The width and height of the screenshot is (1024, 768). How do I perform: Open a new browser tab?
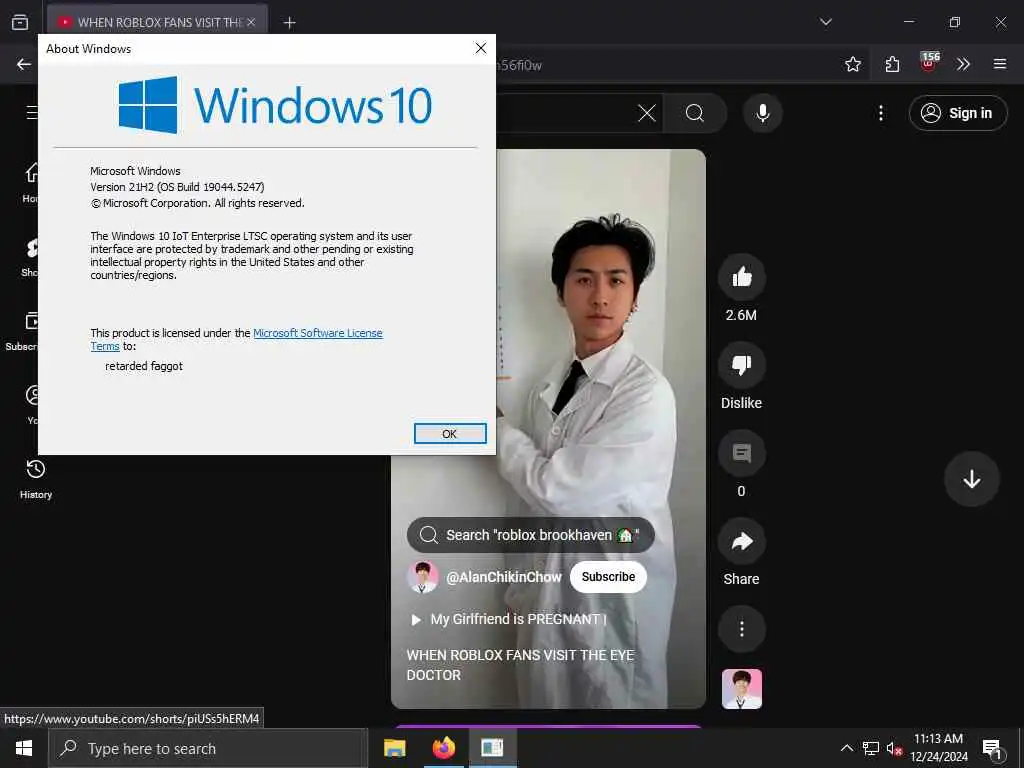(x=289, y=23)
